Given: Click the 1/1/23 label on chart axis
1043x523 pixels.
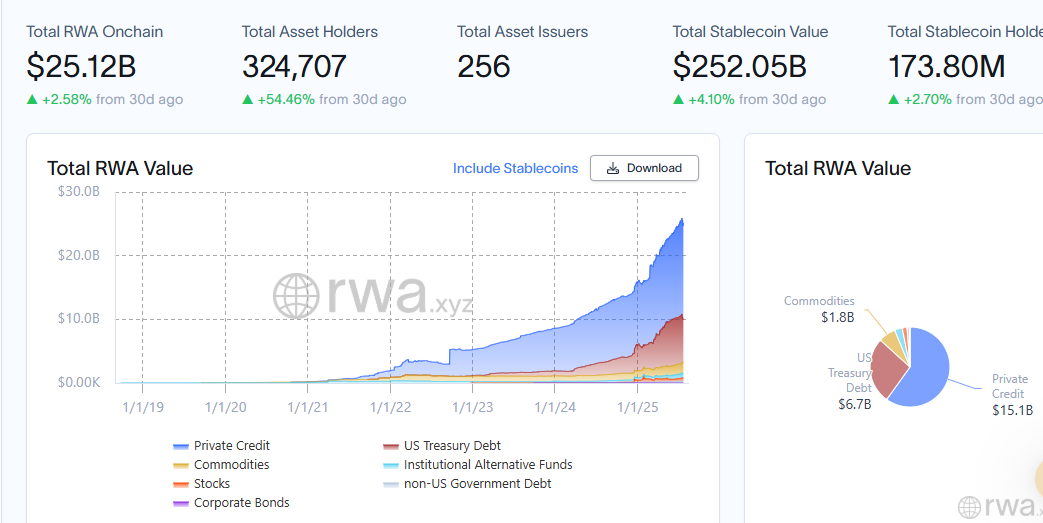Looking at the screenshot, I should pos(472,407).
